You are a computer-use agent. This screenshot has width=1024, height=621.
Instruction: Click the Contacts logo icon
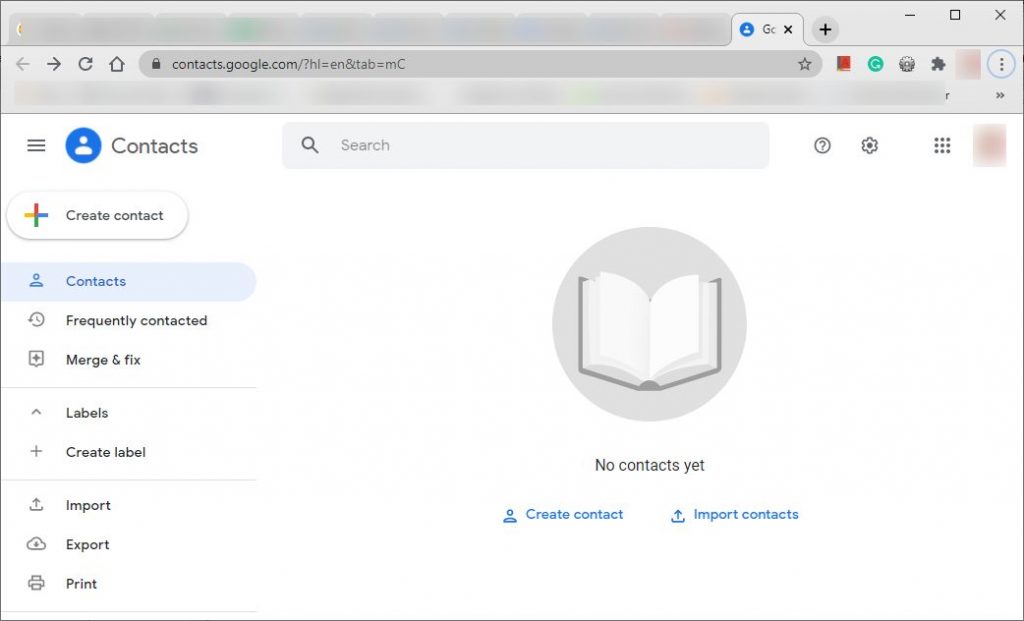pyautogui.click(x=83, y=145)
